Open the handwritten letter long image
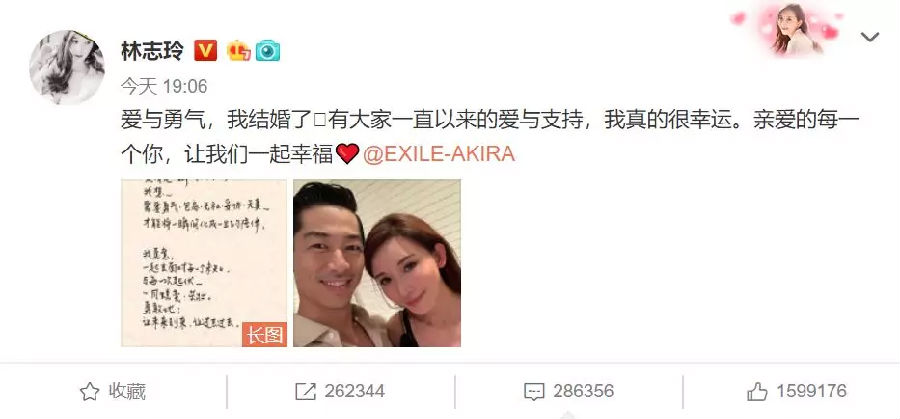This screenshot has width=900, height=419. [204, 263]
